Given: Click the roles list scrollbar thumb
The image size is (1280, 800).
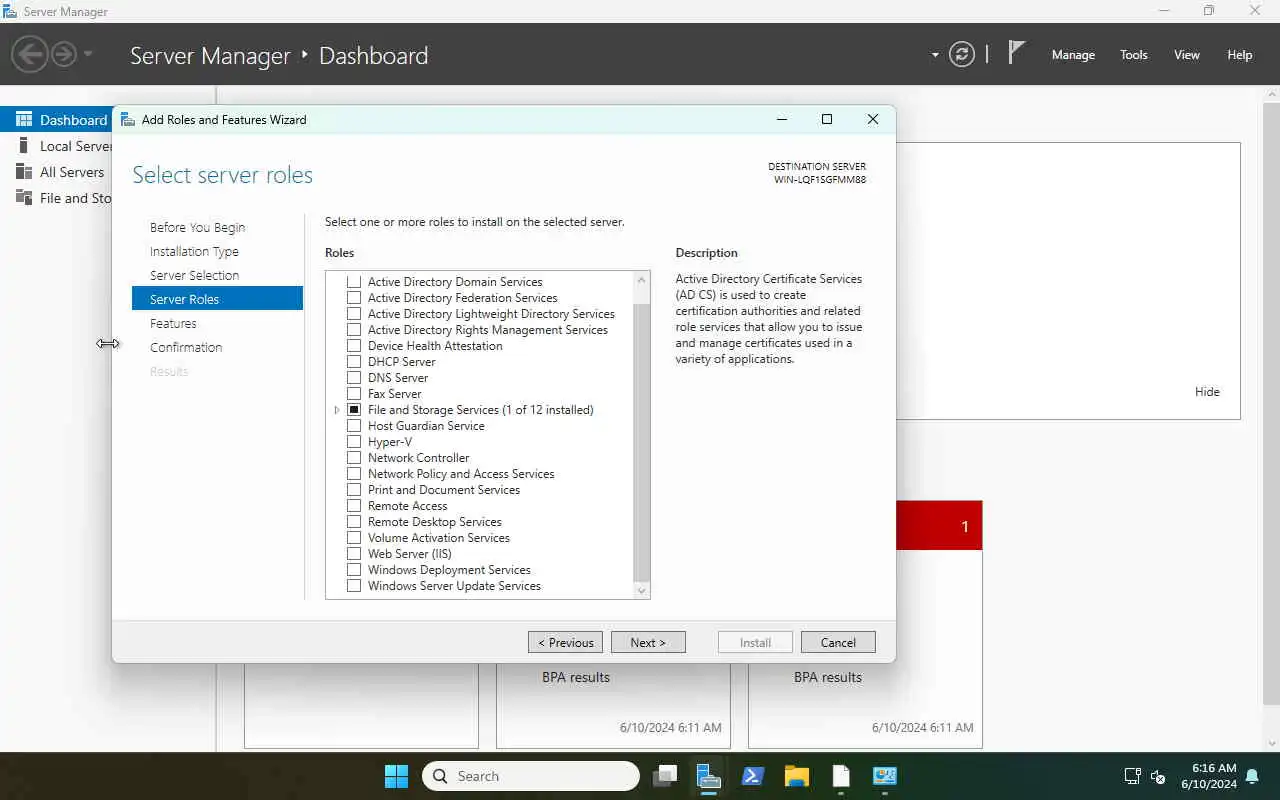Looking at the screenshot, I should click(x=642, y=441).
